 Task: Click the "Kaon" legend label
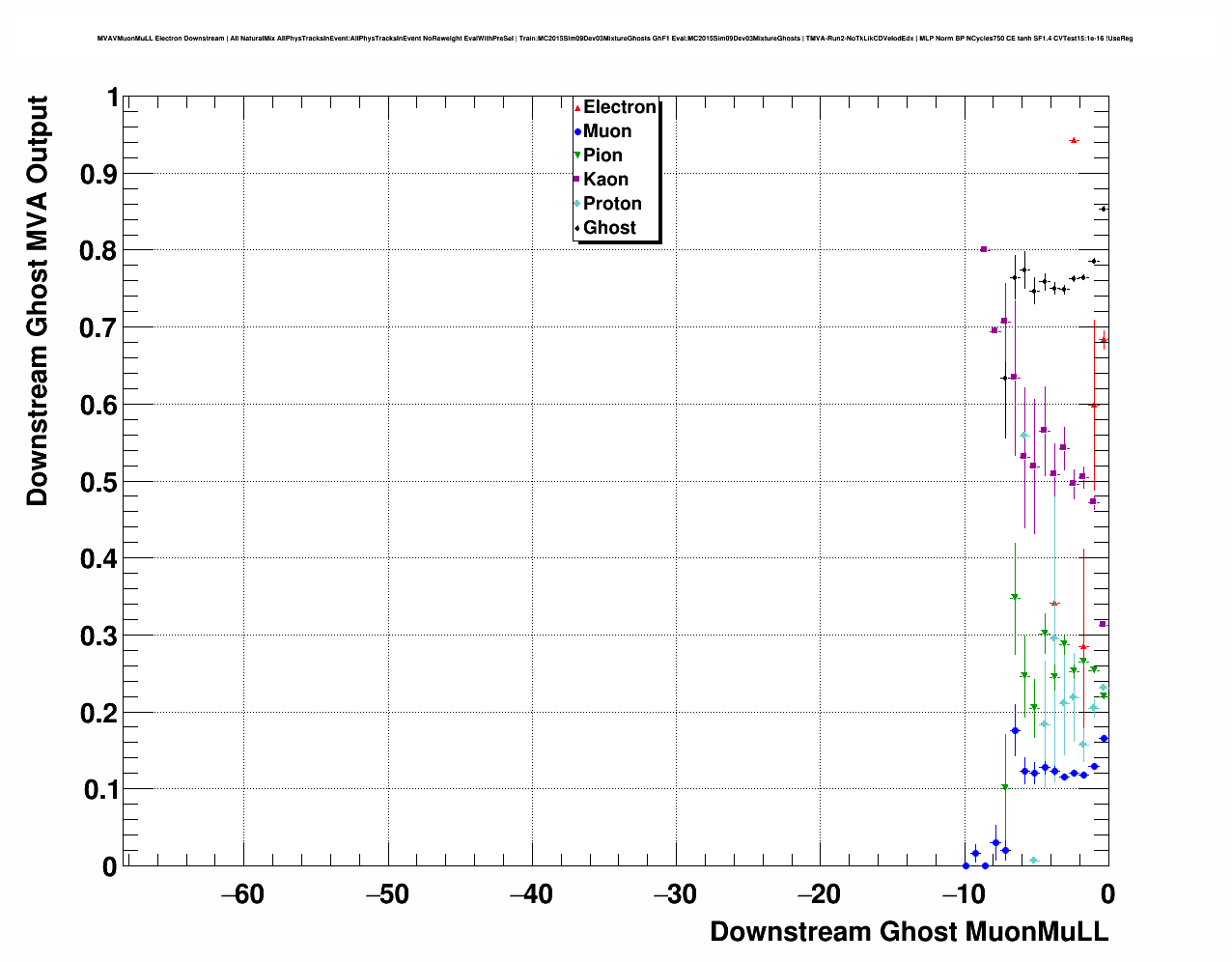click(x=605, y=180)
